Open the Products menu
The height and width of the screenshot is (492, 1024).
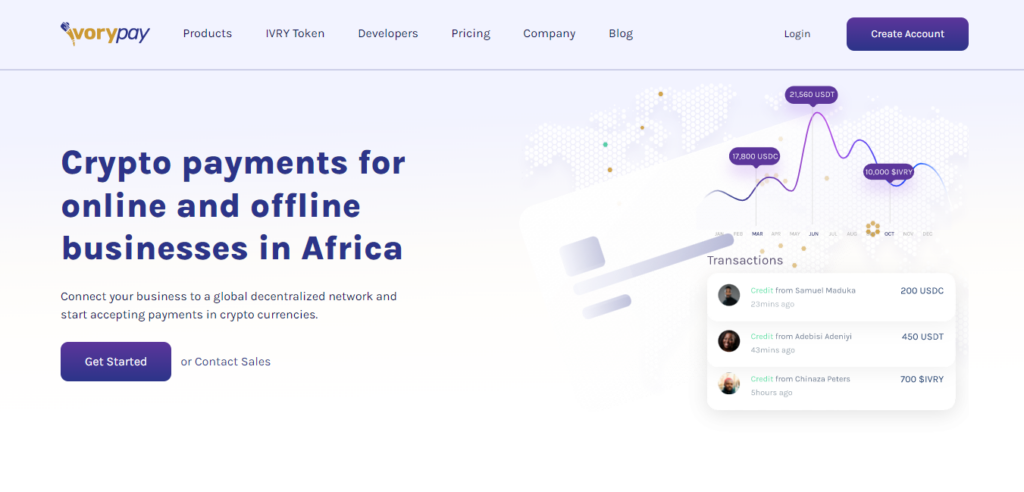pyautogui.click(x=207, y=33)
